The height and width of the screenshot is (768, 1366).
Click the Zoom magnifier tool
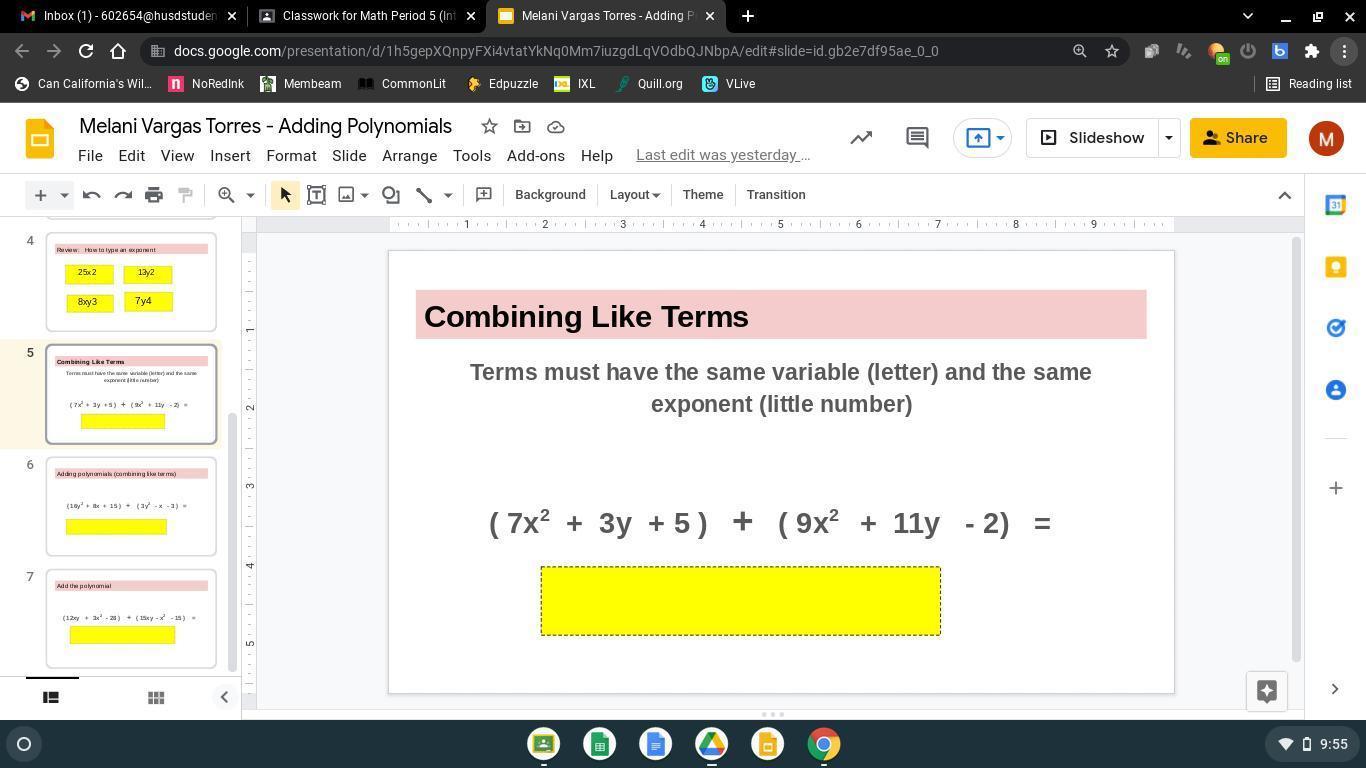pyautogui.click(x=226, y=195)
